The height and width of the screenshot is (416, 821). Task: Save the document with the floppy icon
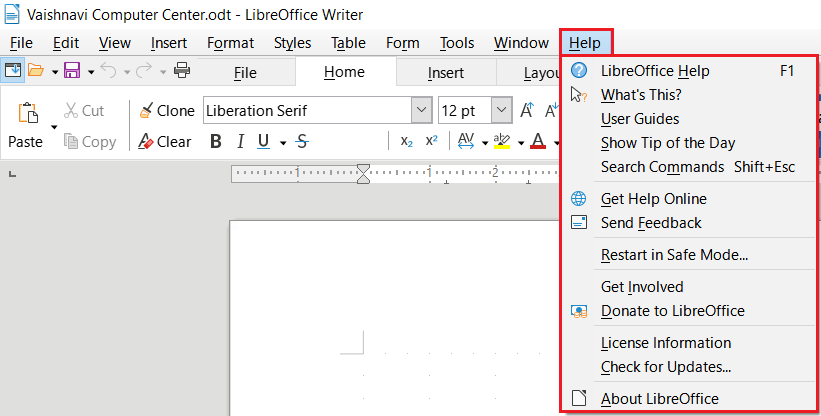click(x=72, y=70)
